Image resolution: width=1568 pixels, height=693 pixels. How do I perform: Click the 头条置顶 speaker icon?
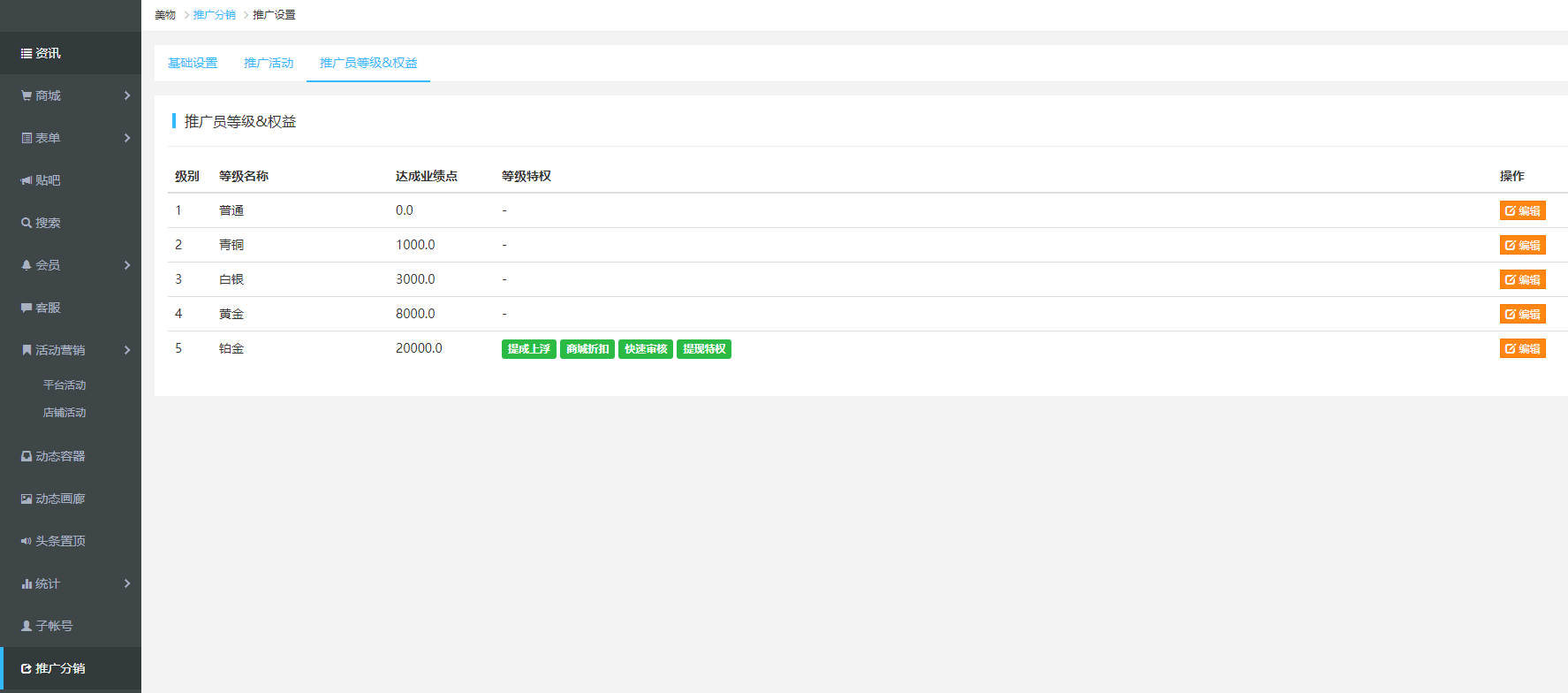(x=27, y=541)
